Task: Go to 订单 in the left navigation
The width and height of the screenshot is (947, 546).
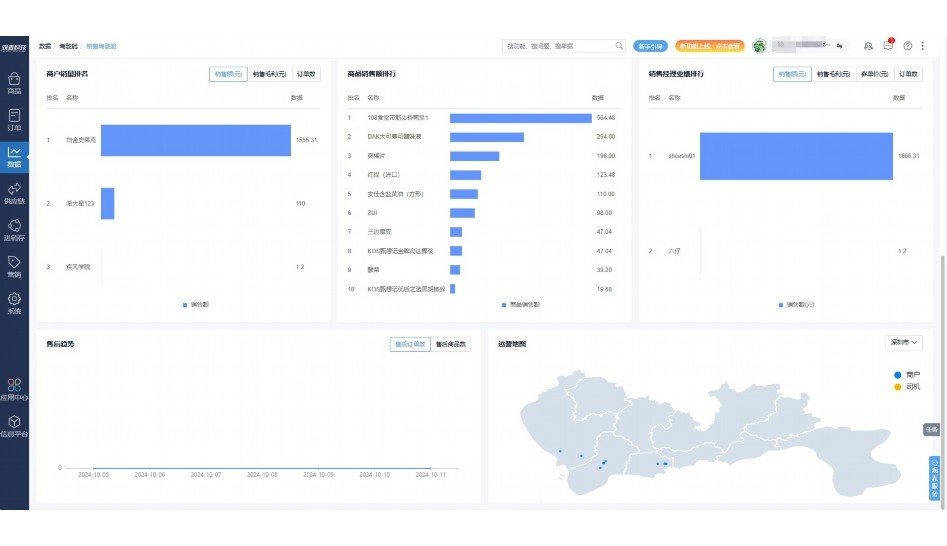Action: pos(14,120)
